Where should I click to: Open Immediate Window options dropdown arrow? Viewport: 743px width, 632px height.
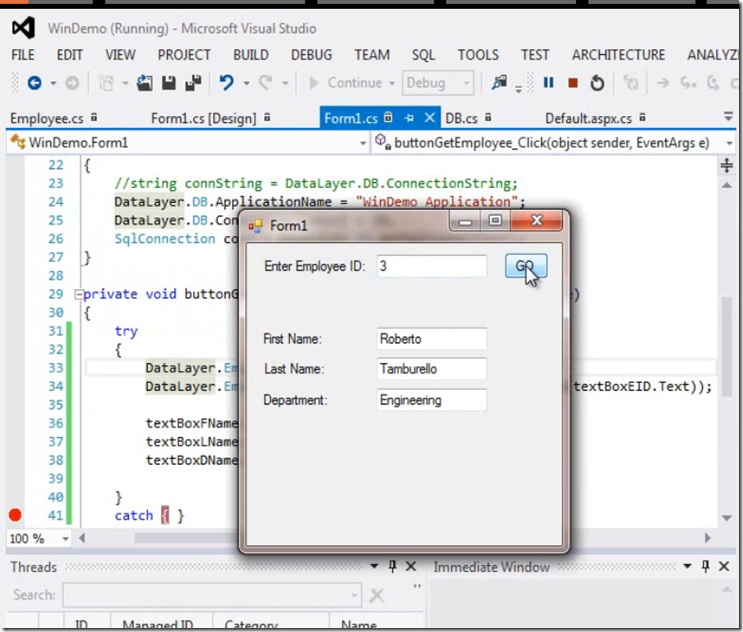688,566
